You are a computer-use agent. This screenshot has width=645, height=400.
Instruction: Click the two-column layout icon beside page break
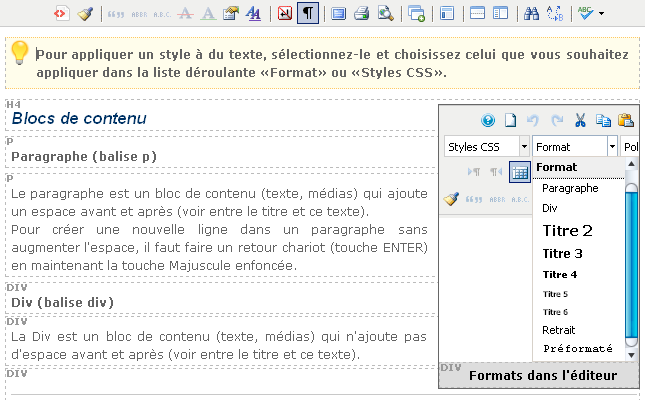point(500,14)
